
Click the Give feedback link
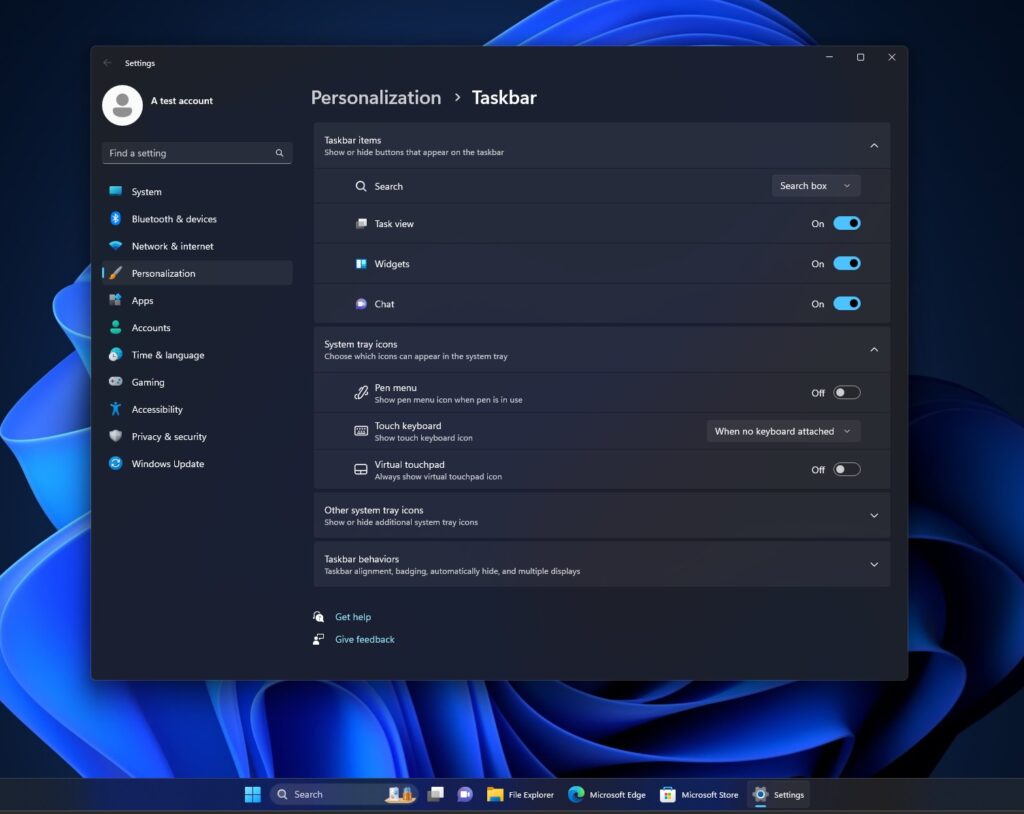(x=364, y=638)
